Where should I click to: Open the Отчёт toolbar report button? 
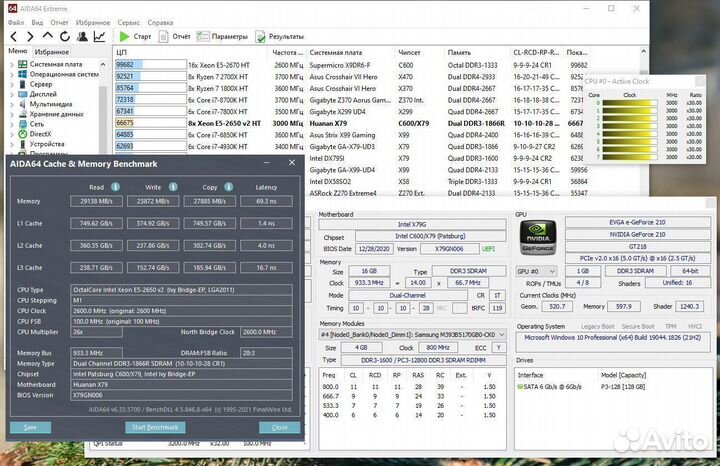[x=174, y=36]
